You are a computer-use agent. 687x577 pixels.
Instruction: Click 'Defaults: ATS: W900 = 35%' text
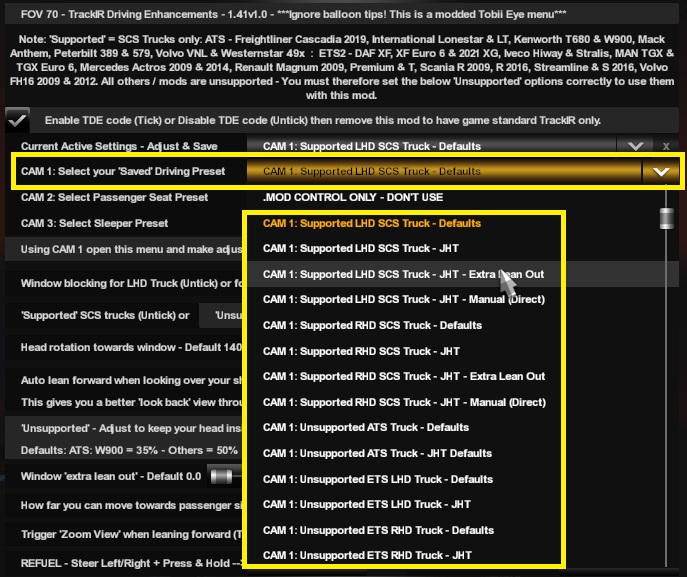point(89,450)
